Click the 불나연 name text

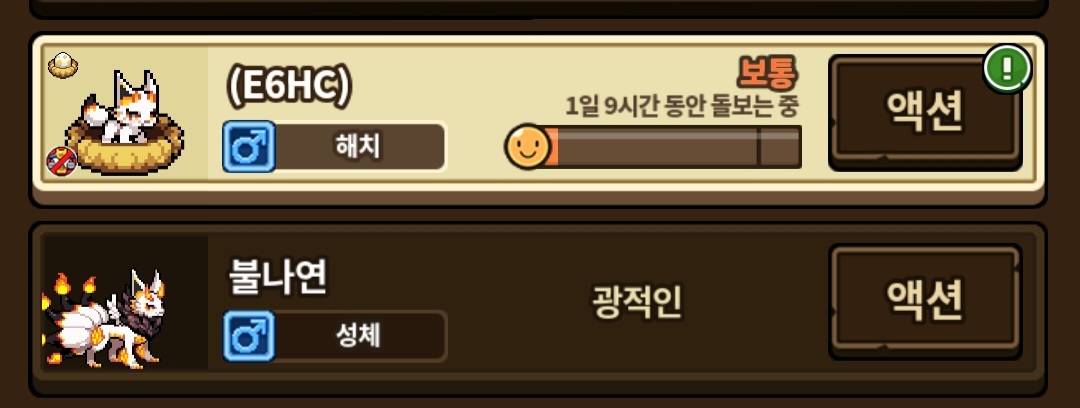coord(278,277)
